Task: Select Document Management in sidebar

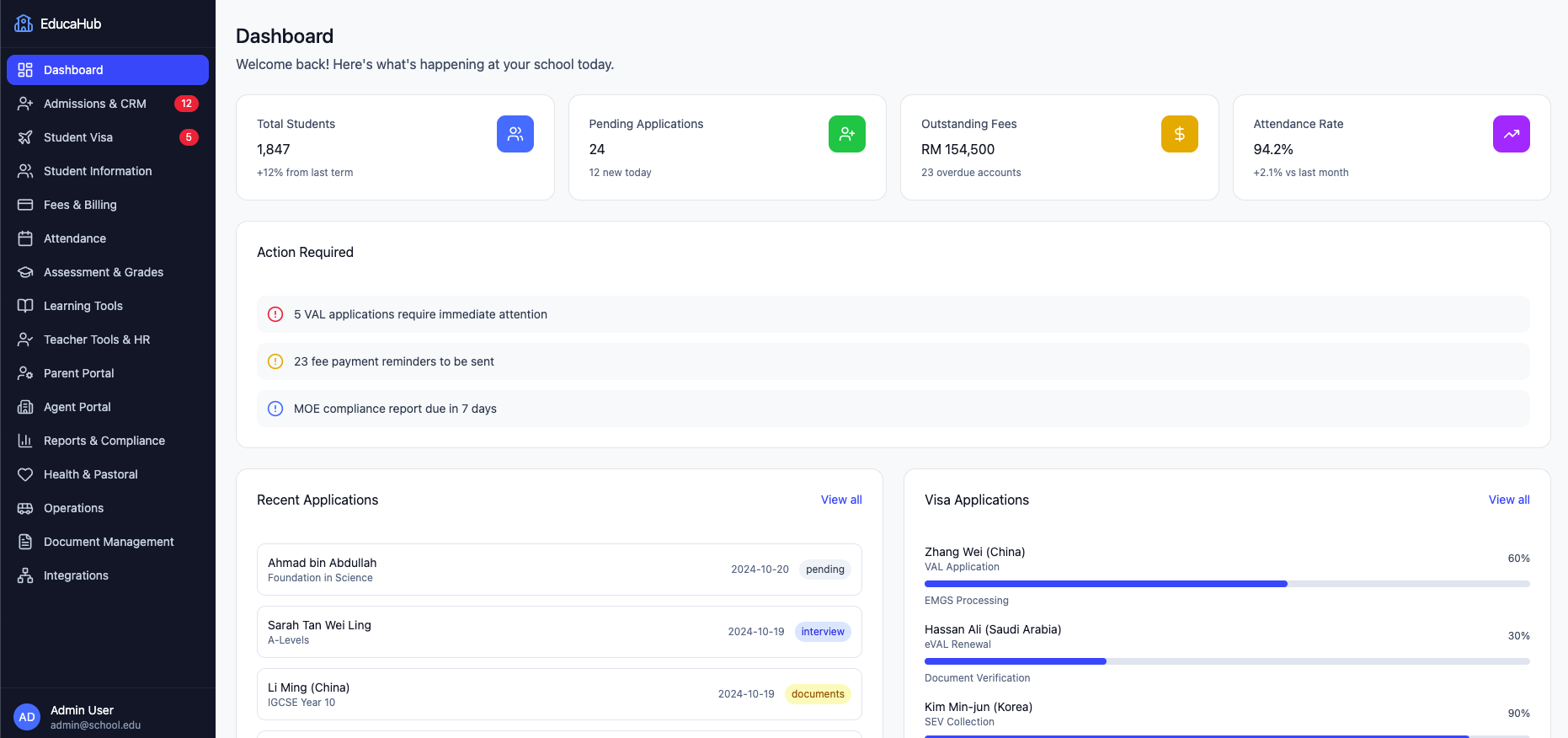Action: pyautogui.click(x=109, y=542)
